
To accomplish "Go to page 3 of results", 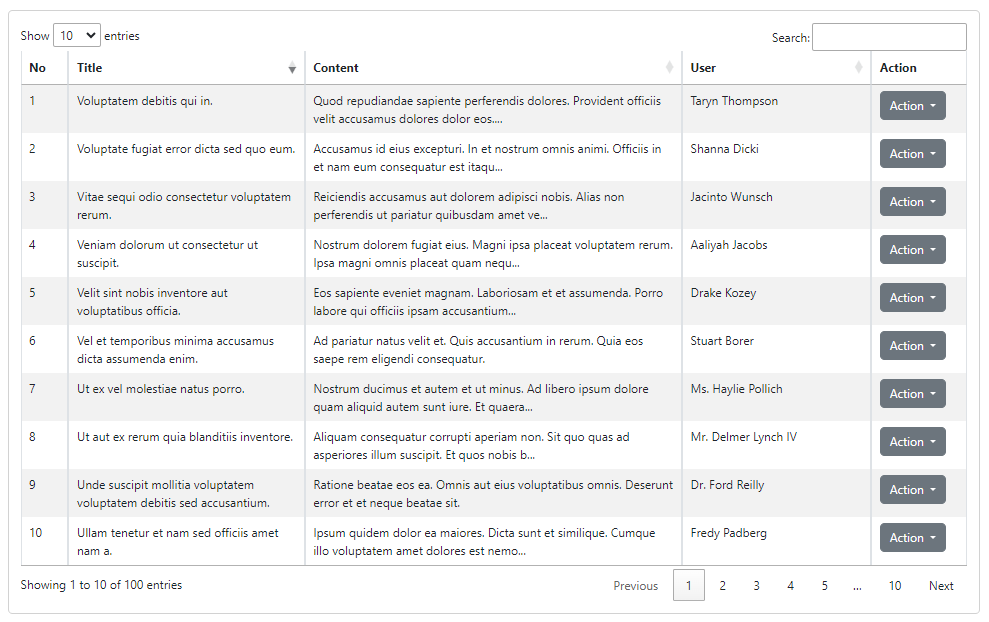I will point(757,585).
